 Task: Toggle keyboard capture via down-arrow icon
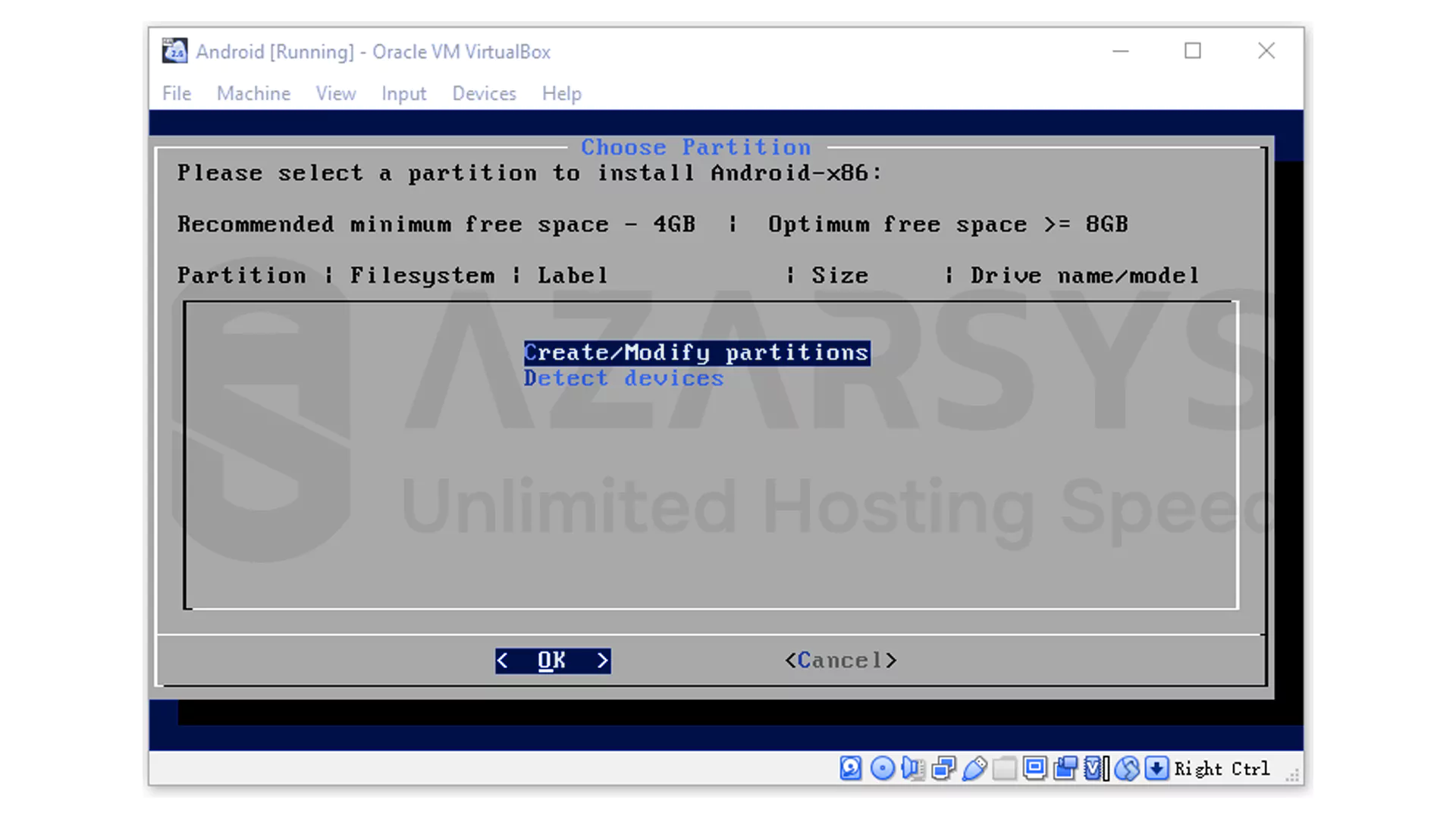tap(1156, 768)
